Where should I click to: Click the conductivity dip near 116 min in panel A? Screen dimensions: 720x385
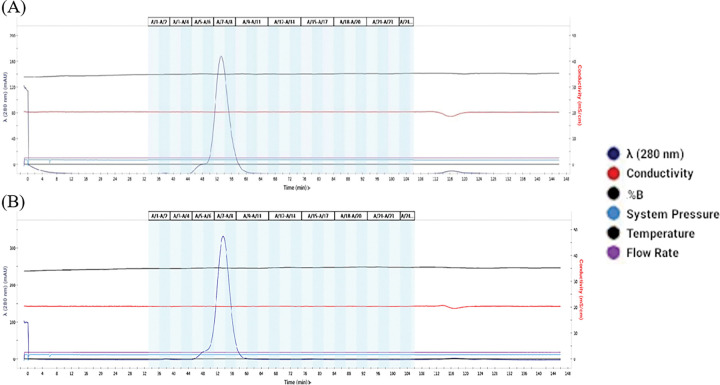pyautogui.click(x=451, y=116)
